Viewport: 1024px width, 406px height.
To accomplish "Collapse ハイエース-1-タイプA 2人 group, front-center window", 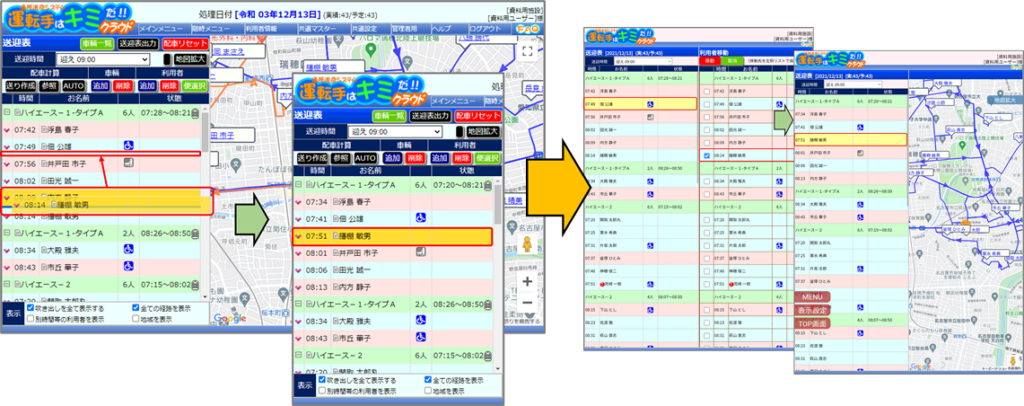I will (x=298, y=304).
